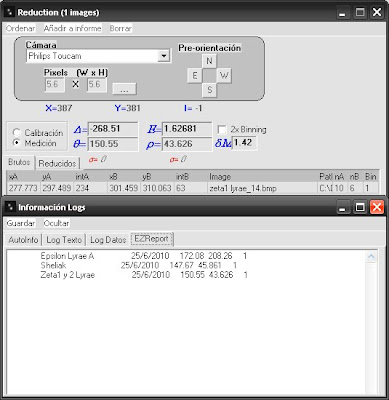Image resolution: width=389 pixels, height=400 pixels.
Task: Click the rho value 43.626 field
Action: coord(187,144)
